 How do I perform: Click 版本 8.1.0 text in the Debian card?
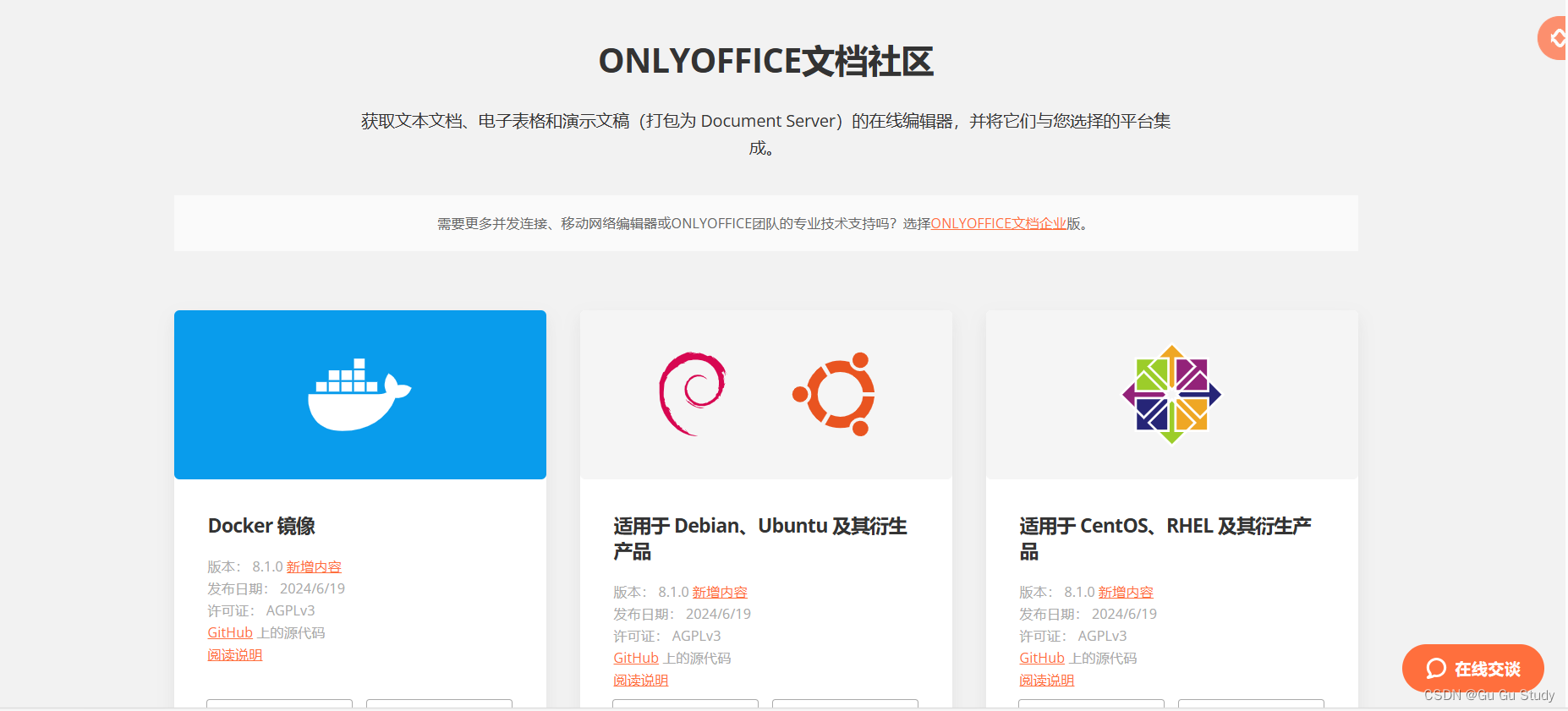pyautogui.click(x=651, y=592)
